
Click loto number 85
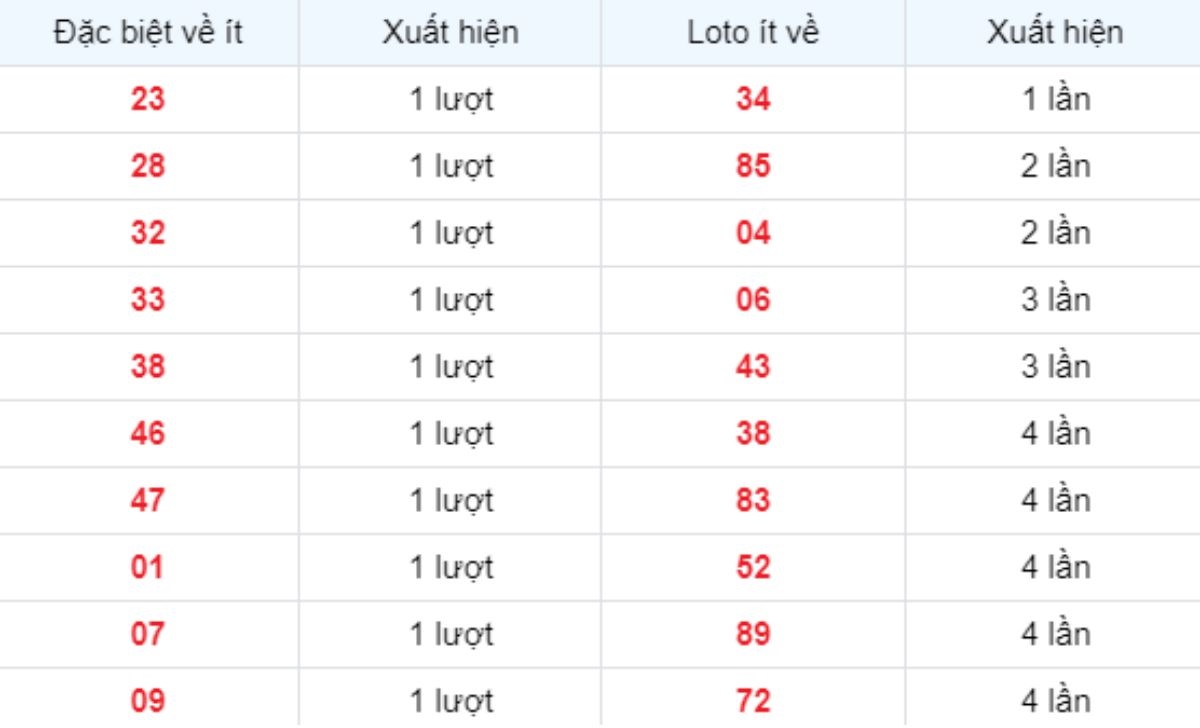point(753,166)
